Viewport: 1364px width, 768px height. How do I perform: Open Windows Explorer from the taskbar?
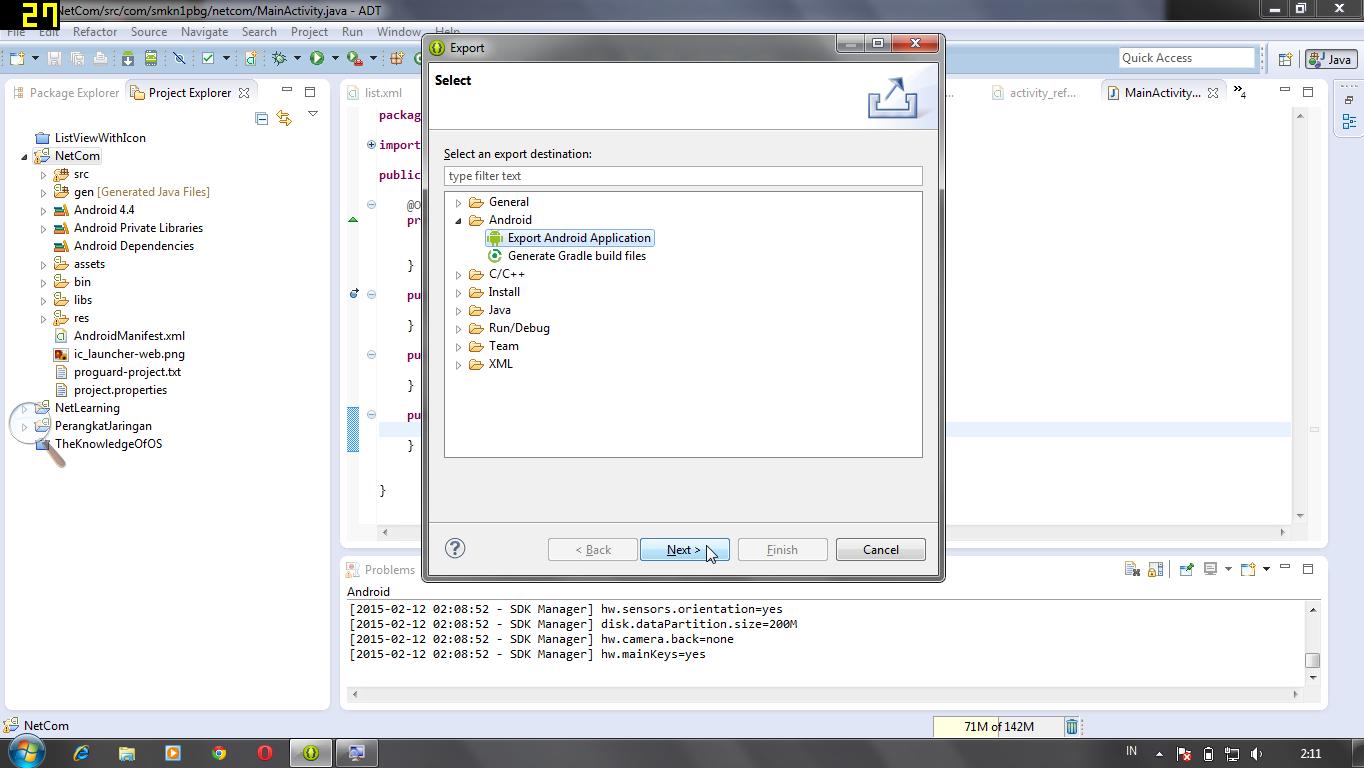coord(127,752)
